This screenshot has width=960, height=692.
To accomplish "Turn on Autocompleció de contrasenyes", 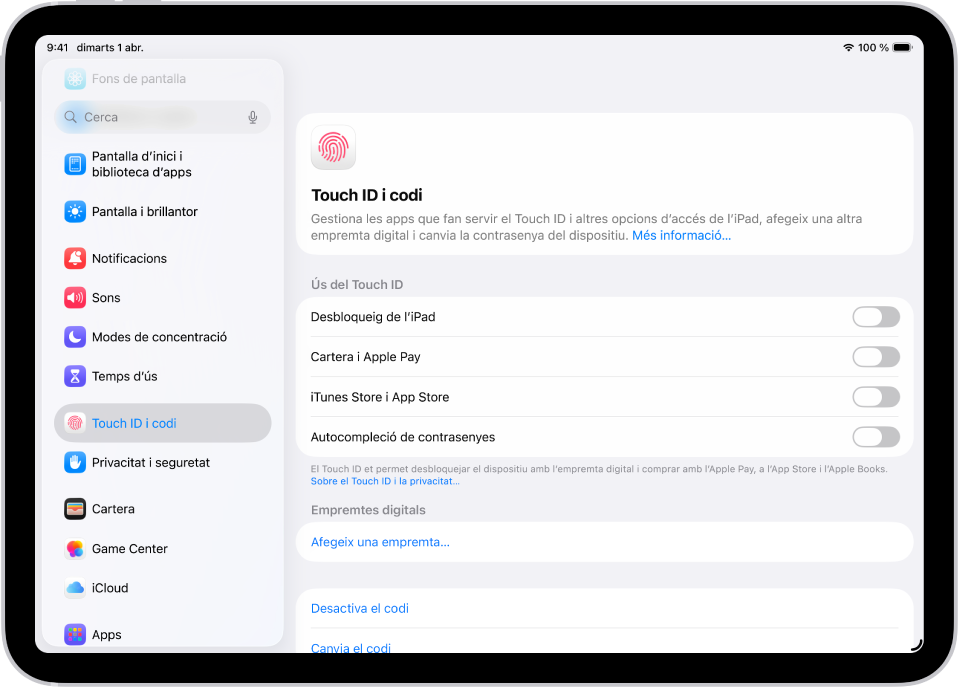I will [876, 437].
